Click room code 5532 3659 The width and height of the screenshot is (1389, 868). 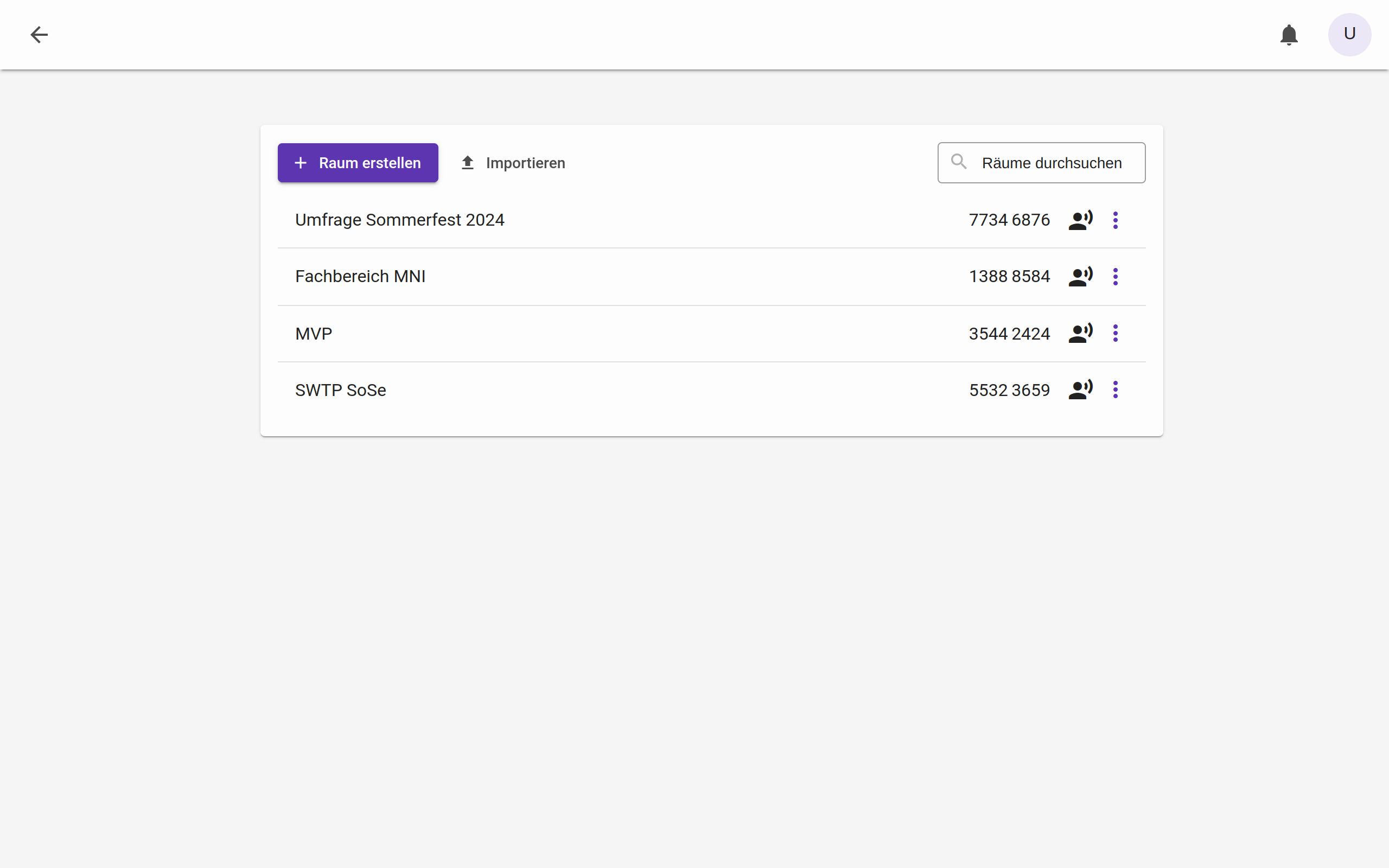[x=1009, y=391]
